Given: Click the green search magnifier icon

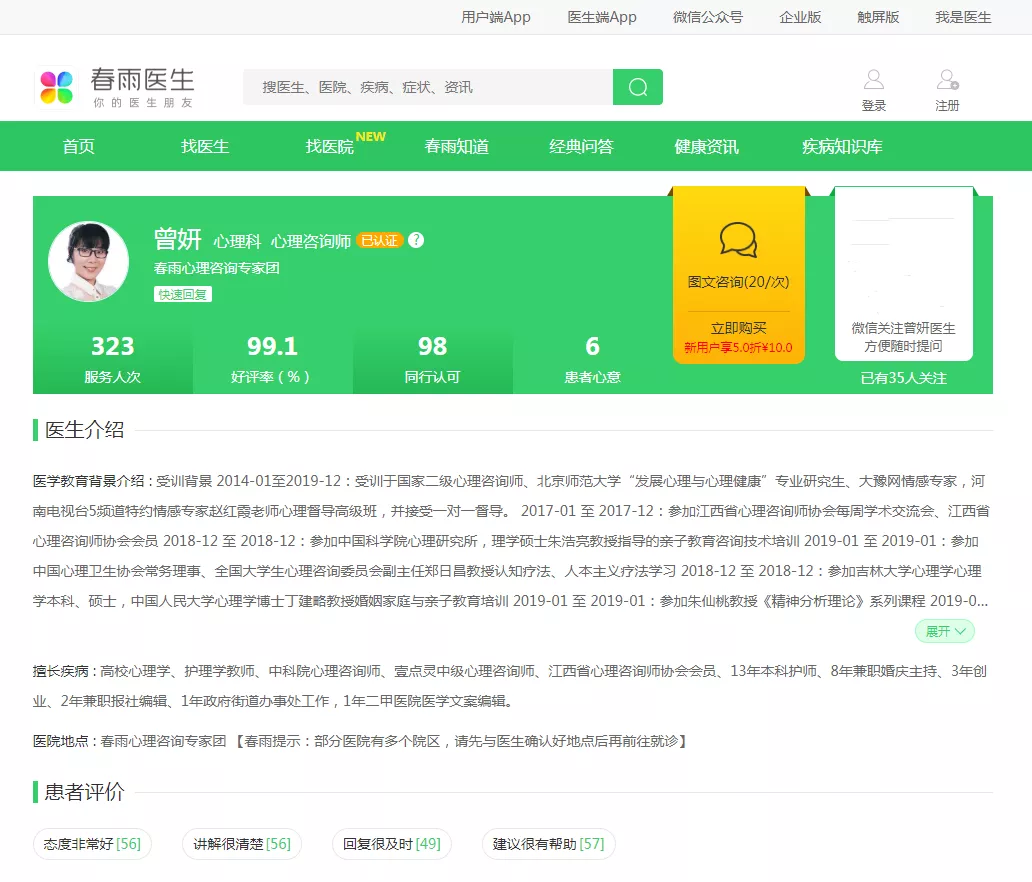Looking at the screenshot, I should point(638,87).
